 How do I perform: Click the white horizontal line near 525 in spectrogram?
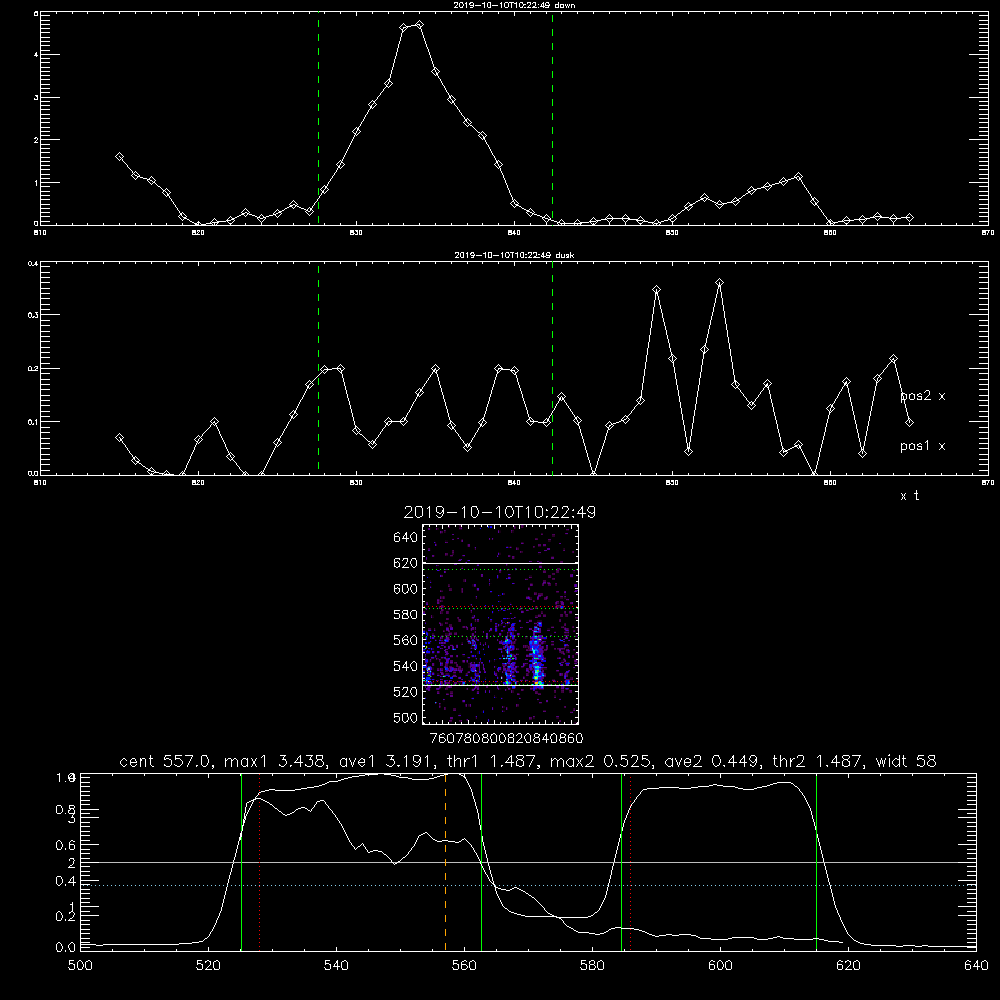click(501, 685)
